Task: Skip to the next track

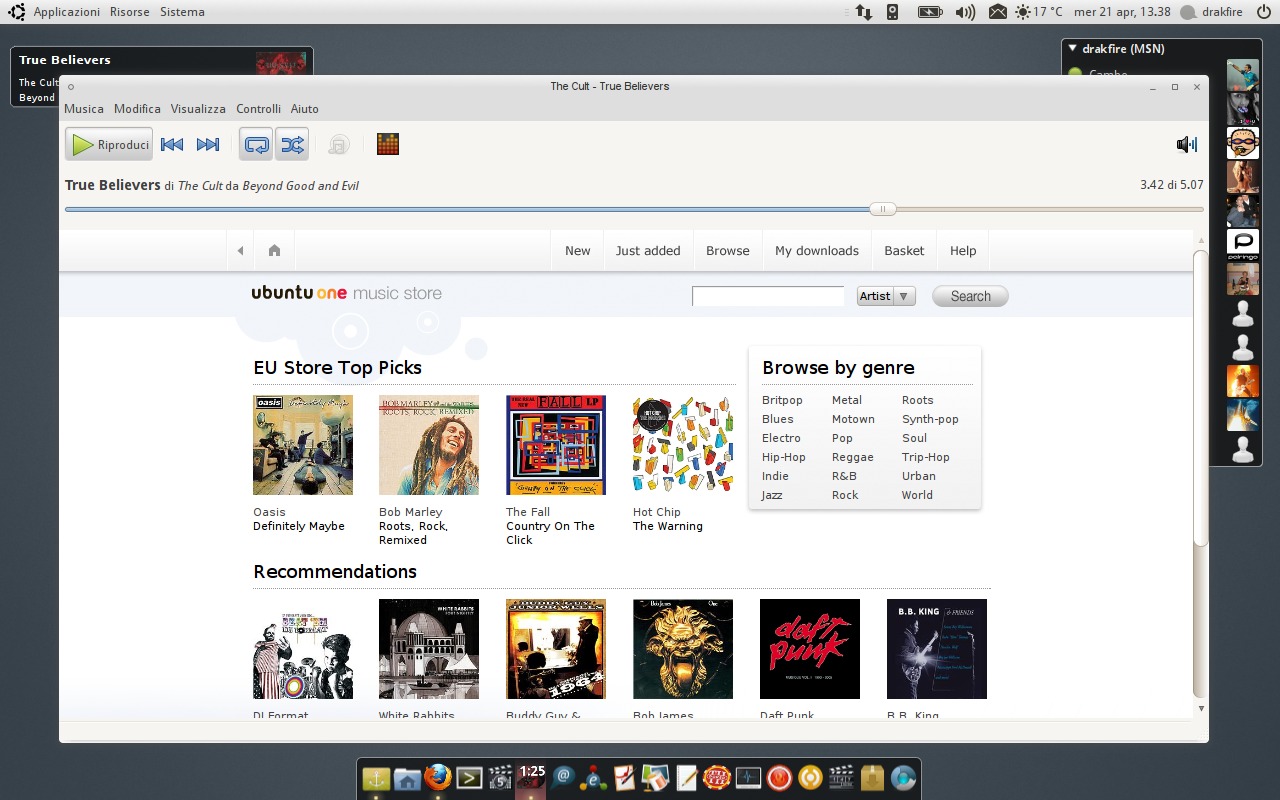Action: coord(208,145)
